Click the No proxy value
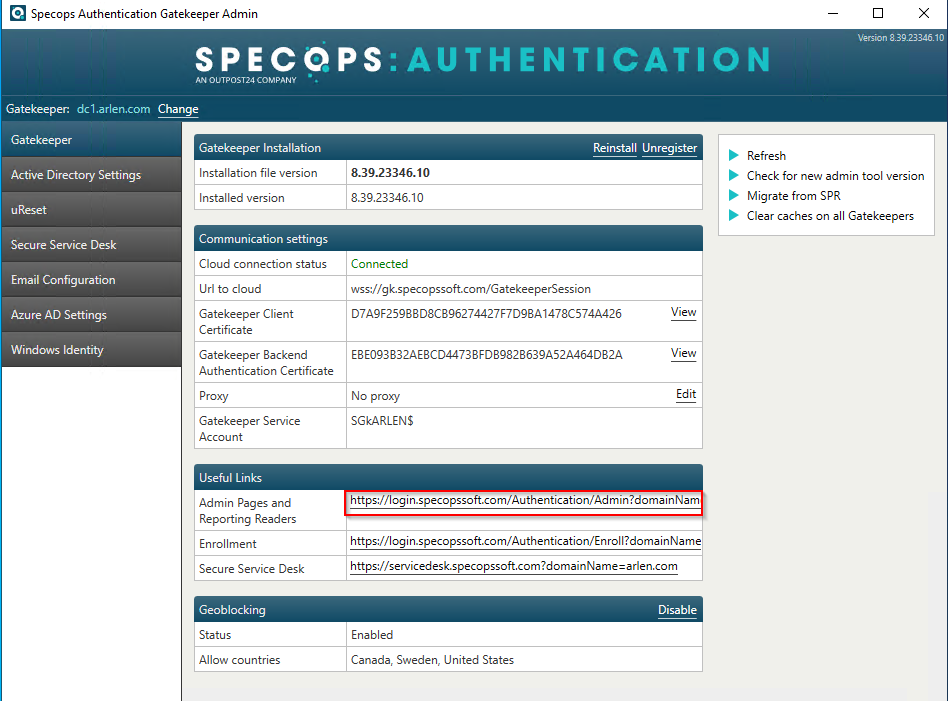948x701 pixels. pos(375,396)
